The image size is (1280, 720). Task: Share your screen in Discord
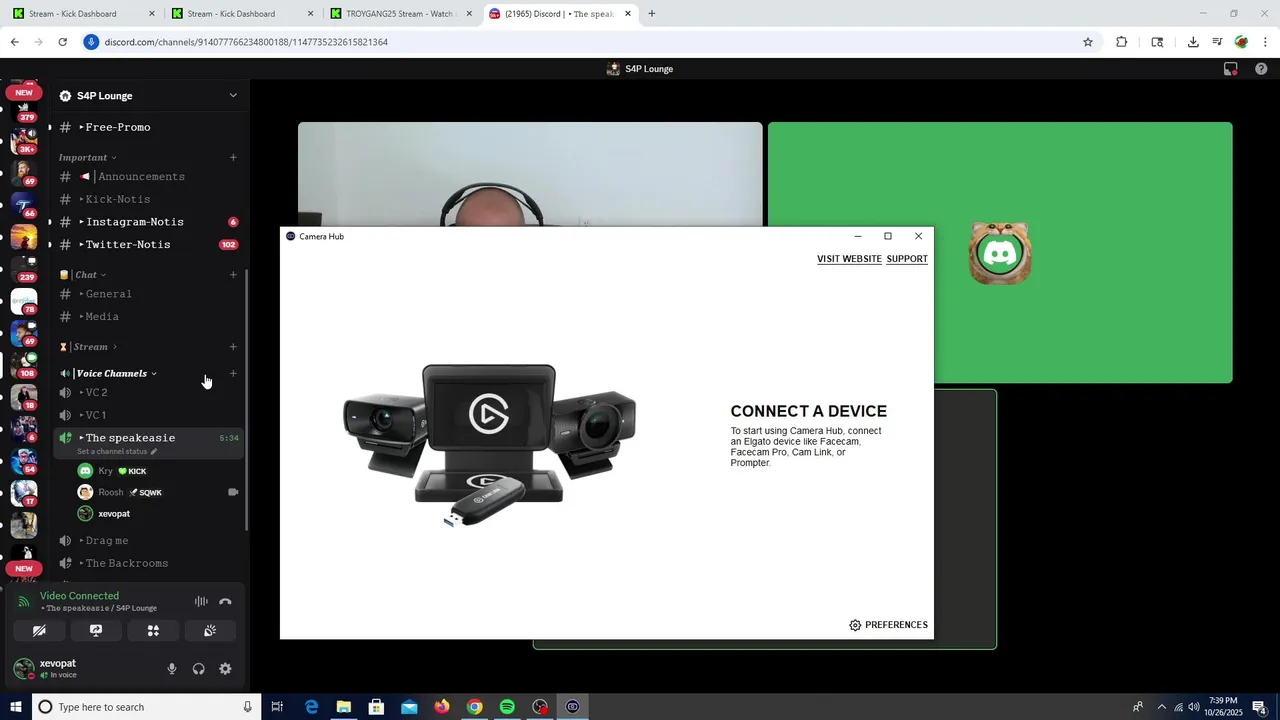(96, 631)
